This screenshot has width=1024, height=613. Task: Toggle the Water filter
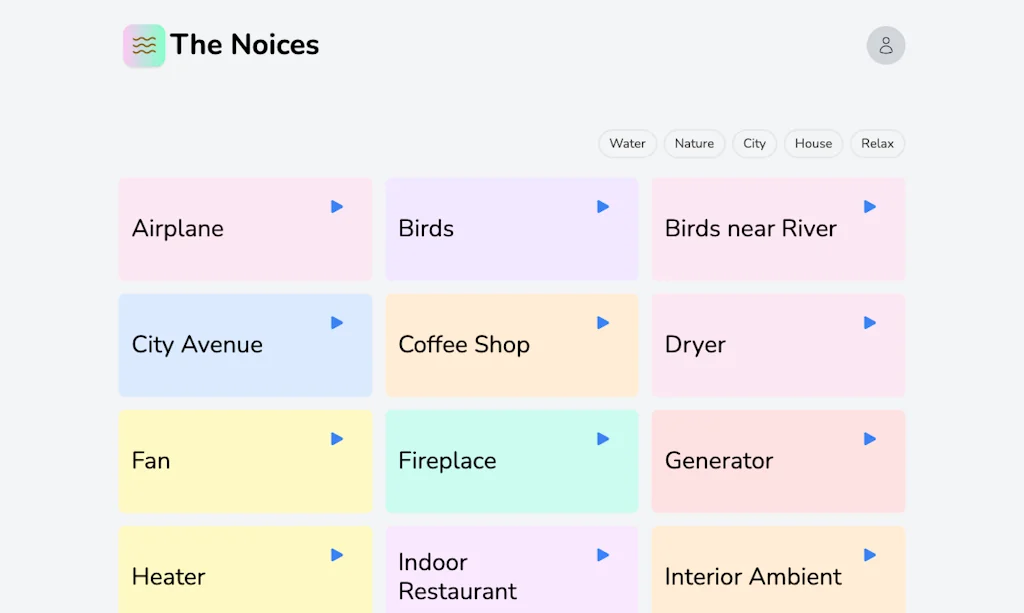[627, 143]
